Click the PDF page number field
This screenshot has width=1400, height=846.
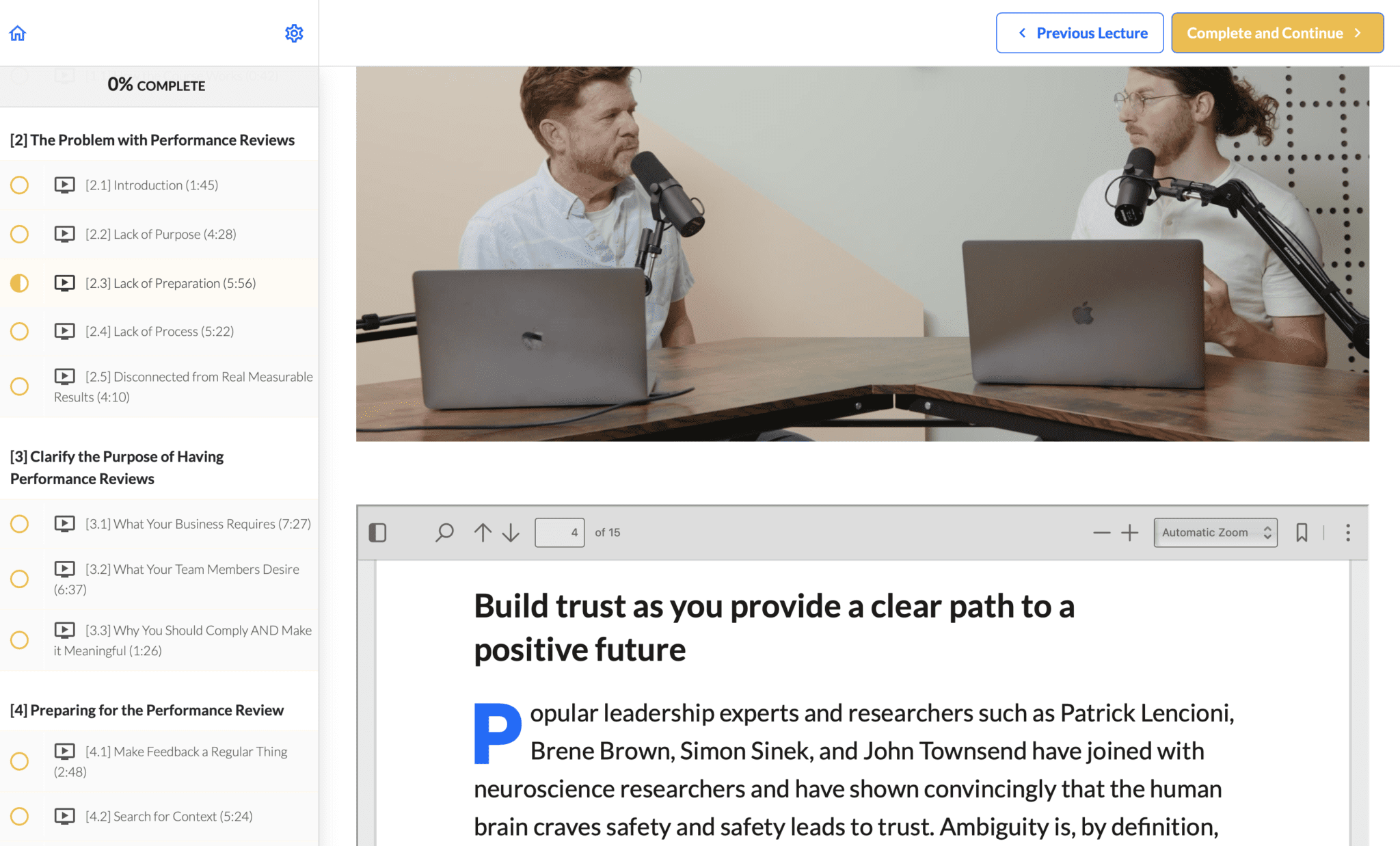coord(559,532)
